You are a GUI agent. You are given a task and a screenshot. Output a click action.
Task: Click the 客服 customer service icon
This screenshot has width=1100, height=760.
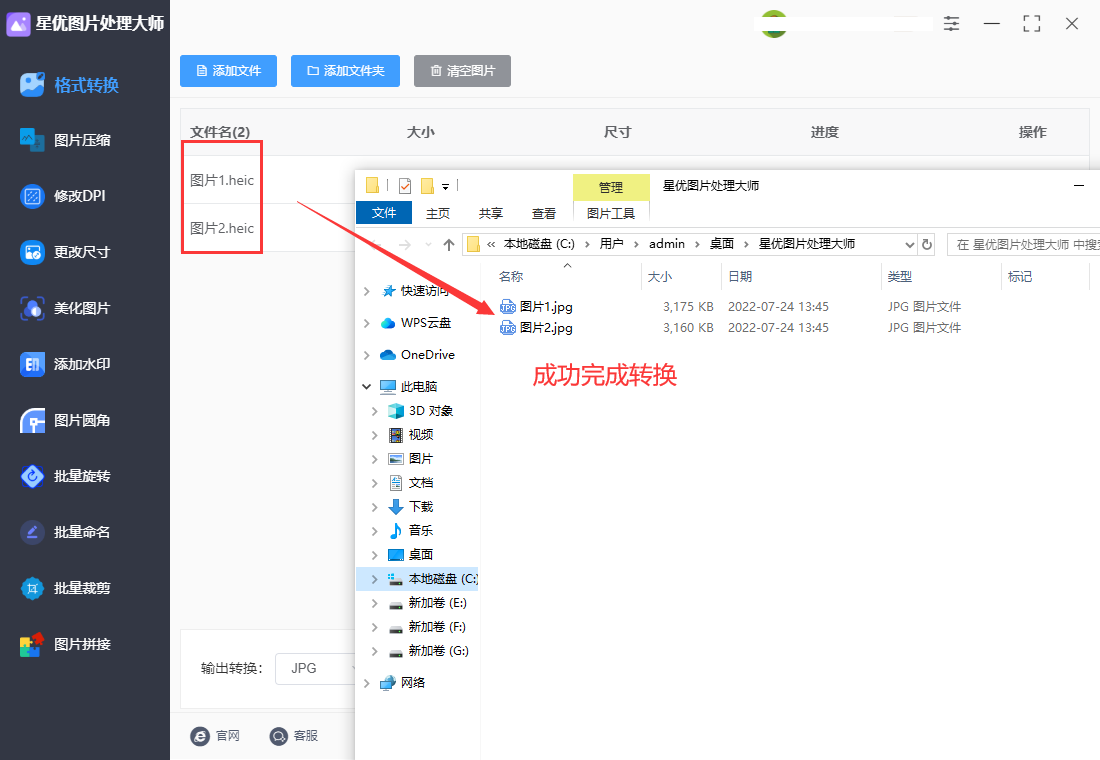tap(279, 735)
